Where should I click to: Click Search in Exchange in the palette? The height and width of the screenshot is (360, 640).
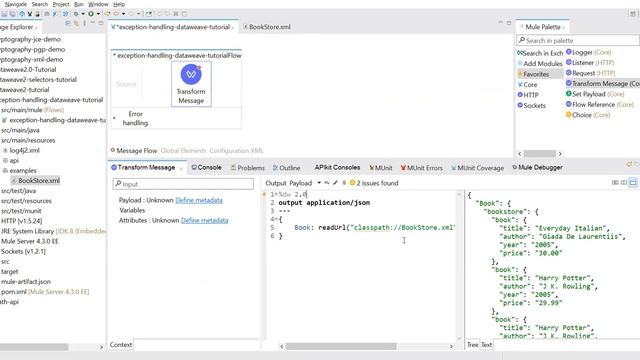pyautogui.click(x=540, y=53)
